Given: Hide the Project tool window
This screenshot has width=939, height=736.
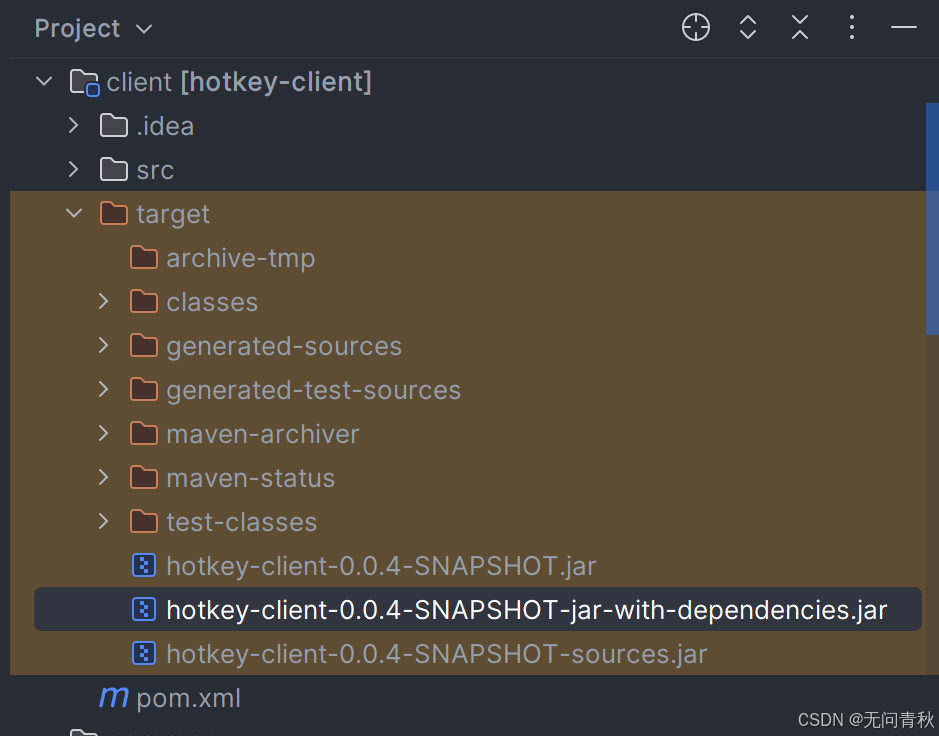Looking at the screenshot, I should pyautogui.click(x=904, y=28).
